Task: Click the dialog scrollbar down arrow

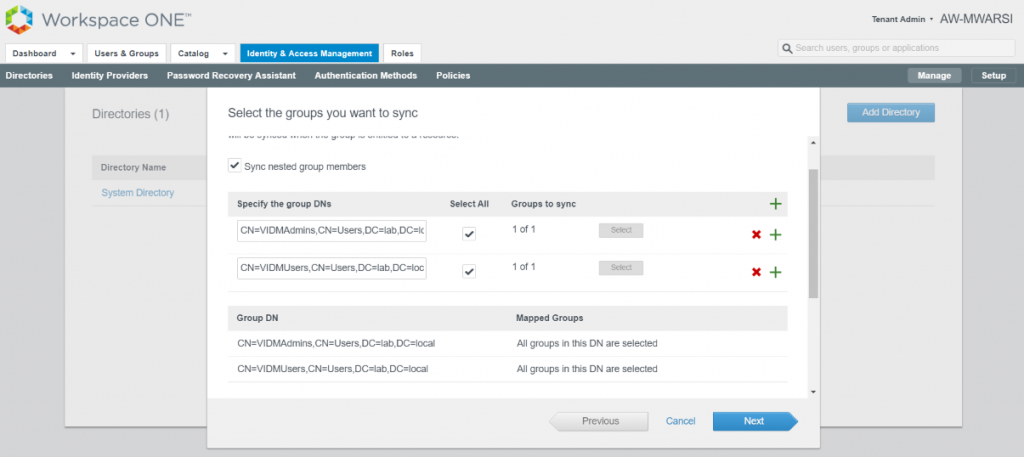Action: [813, 392]
